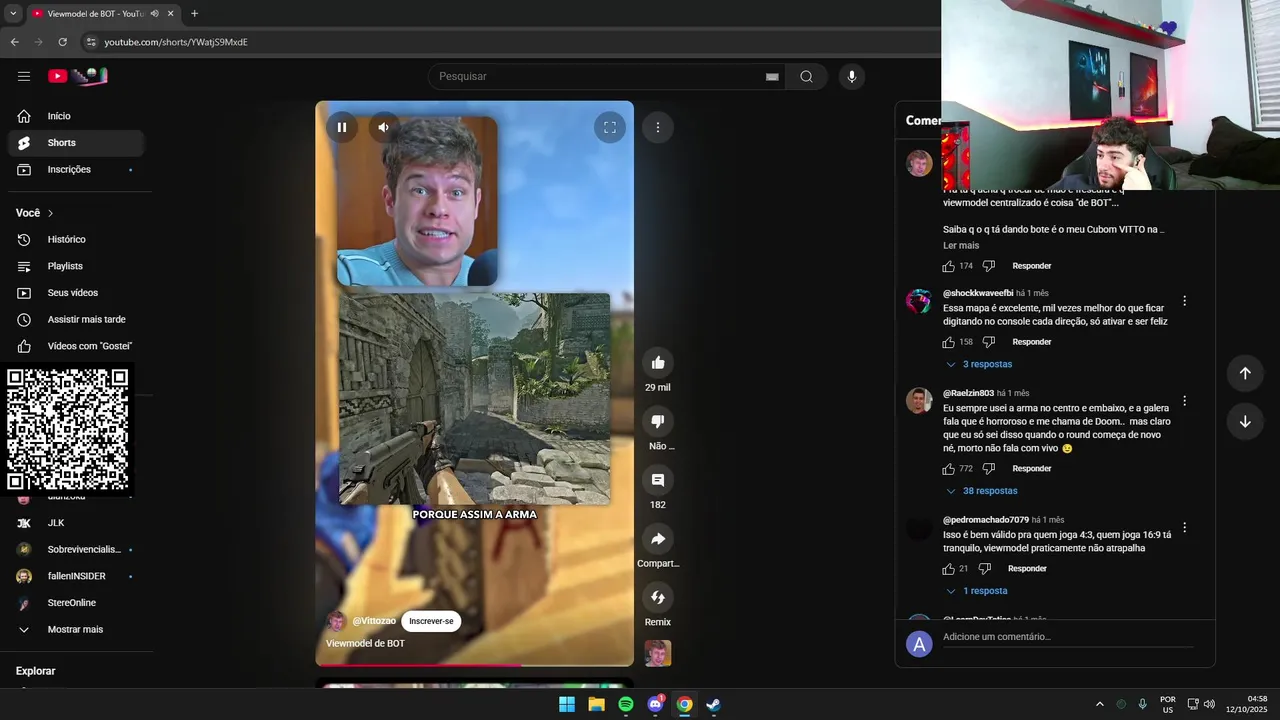Like @Raelzin803's comment

(948, 469)
